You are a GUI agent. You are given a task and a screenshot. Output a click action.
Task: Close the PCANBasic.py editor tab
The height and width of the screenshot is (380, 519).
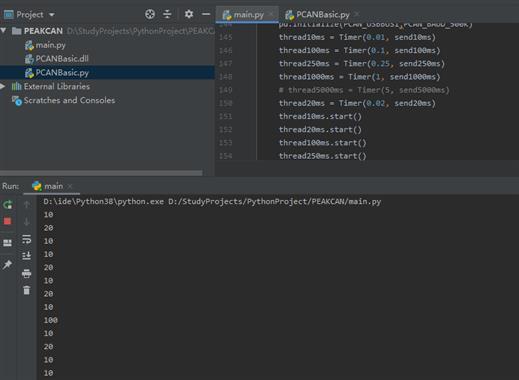click(357, 14)
